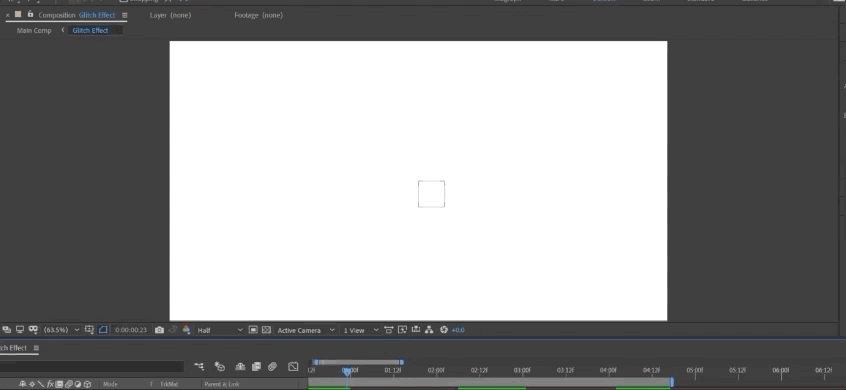Take a snapshot with the camera icon
The height and width of the screenshot is (390, 846).
(159, 330)
